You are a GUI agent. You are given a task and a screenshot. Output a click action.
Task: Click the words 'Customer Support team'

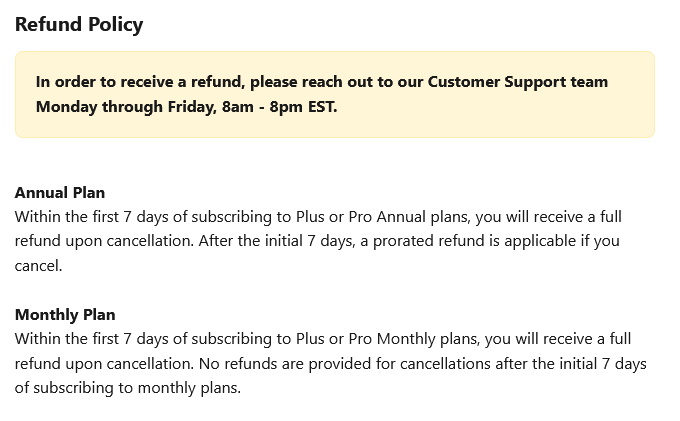coord(518,82)
